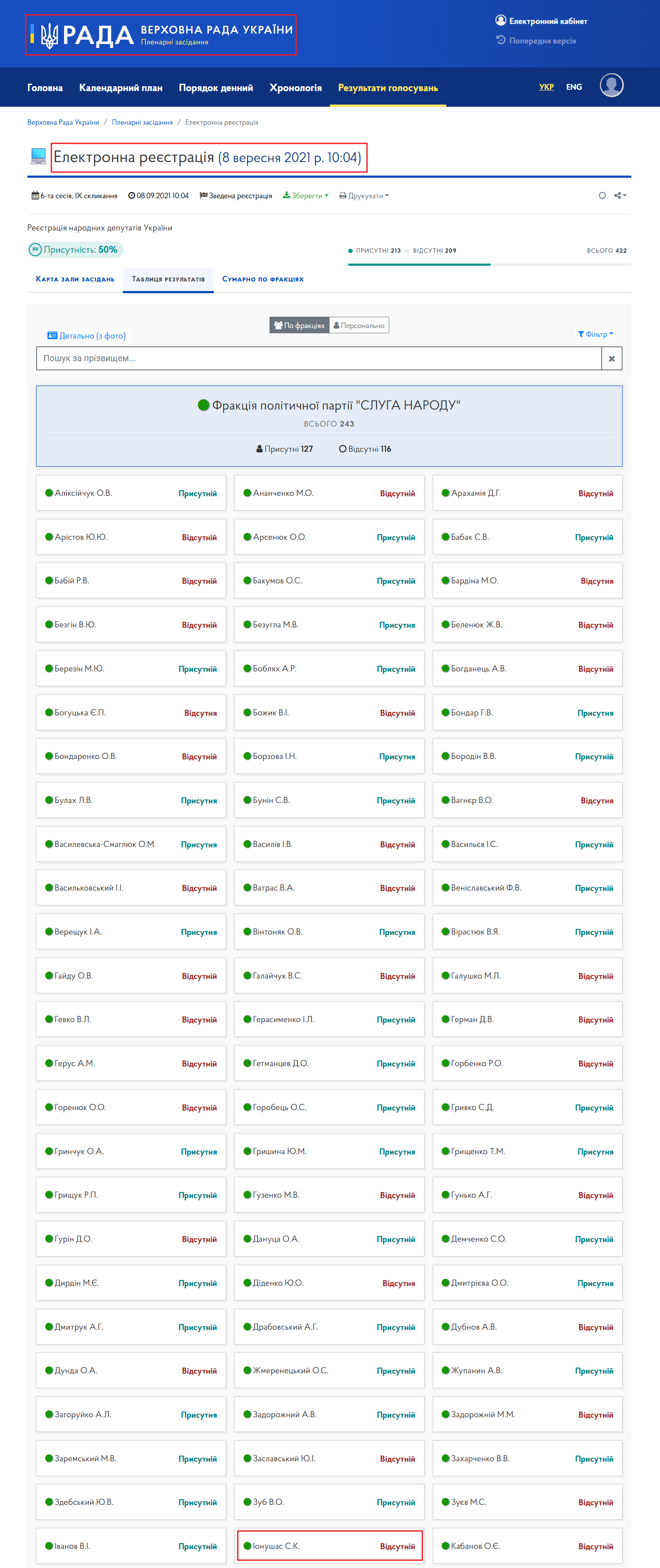Click the Rada trident logo
Image resolution: width=660 pixels, height=1568 pixels.
49,35
